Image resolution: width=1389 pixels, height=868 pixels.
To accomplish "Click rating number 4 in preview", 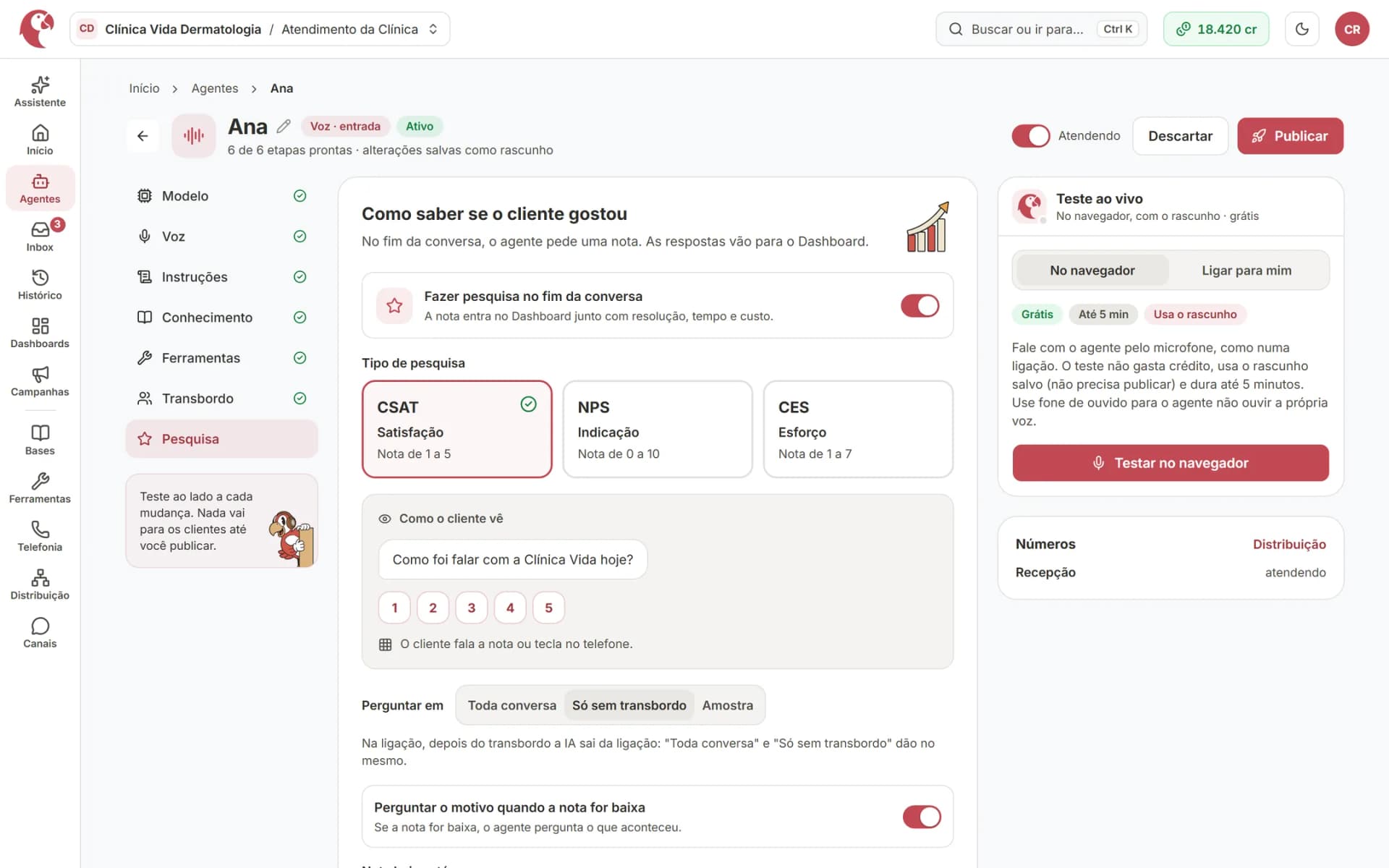I will (x=510, y=608).
